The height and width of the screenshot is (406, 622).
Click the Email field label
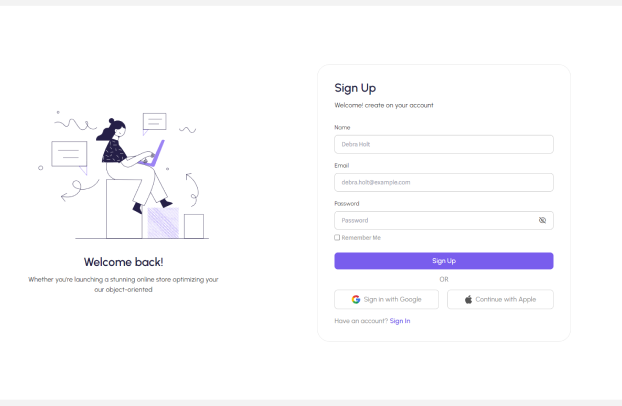tap(342, 165)
